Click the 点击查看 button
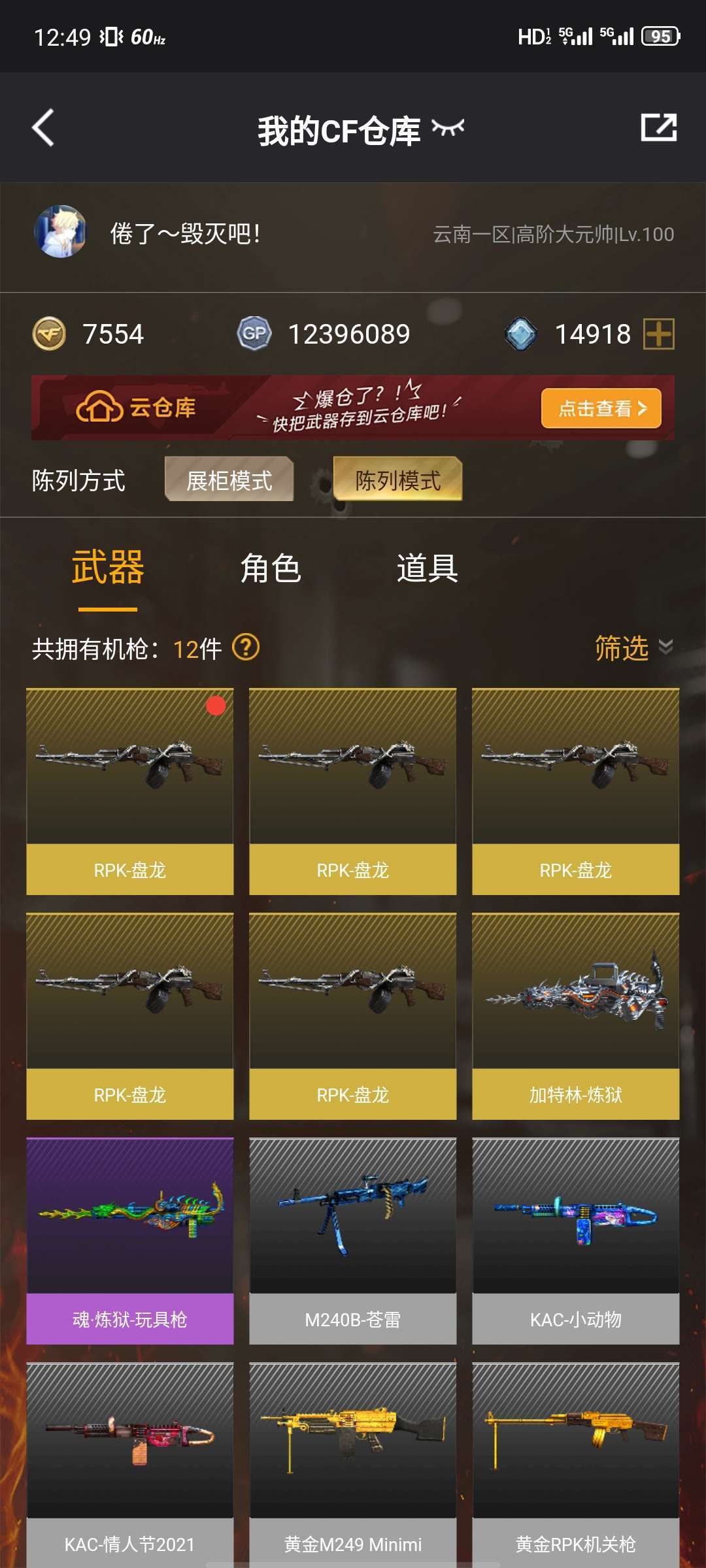This screenshot has width=706, height=1568. click(601, 408)
